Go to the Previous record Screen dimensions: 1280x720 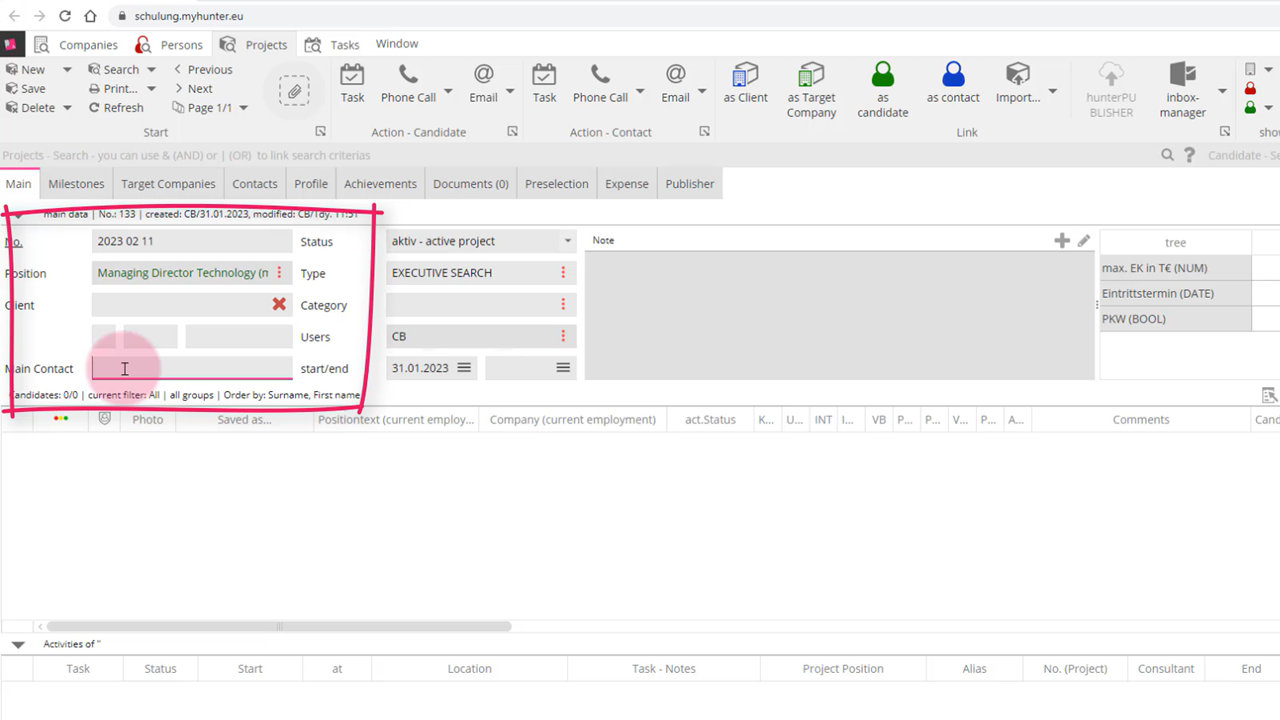(x=203, y=69)
